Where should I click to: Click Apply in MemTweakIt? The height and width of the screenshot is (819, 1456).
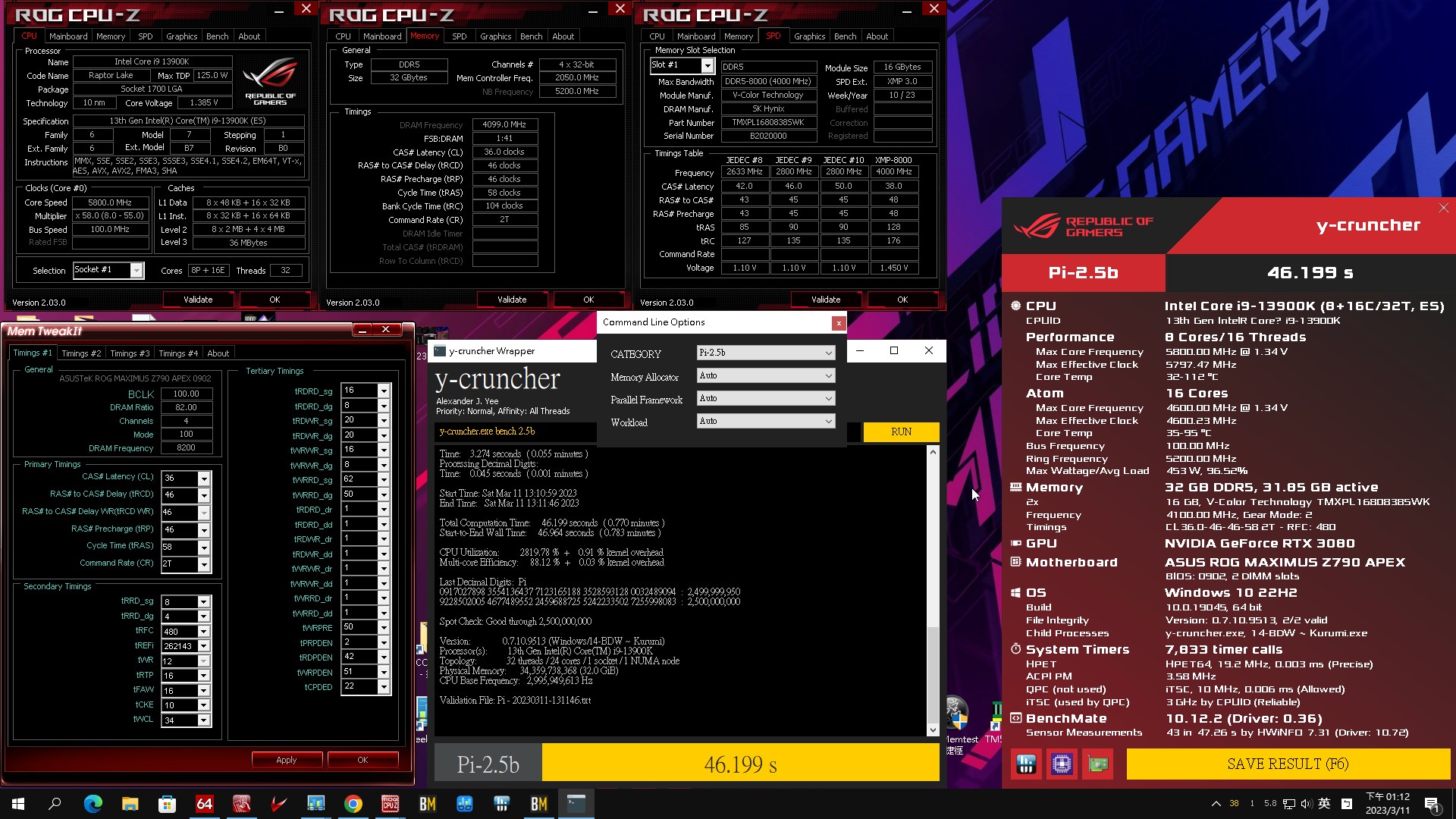pyautogui.click(x=287, y=760)
